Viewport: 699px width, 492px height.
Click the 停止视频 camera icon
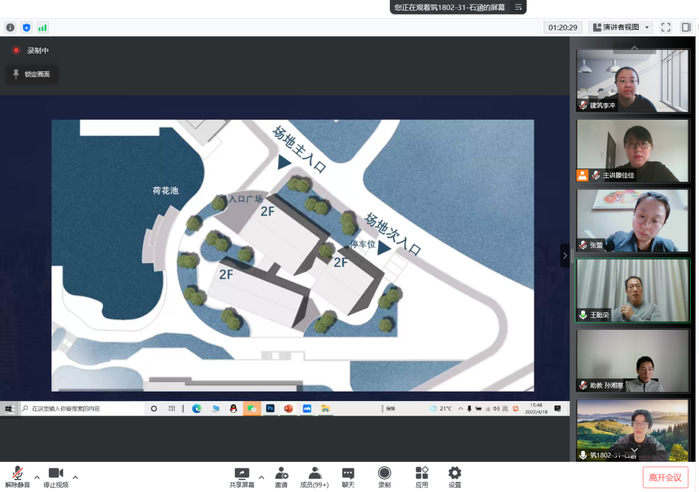click(56, 472)
